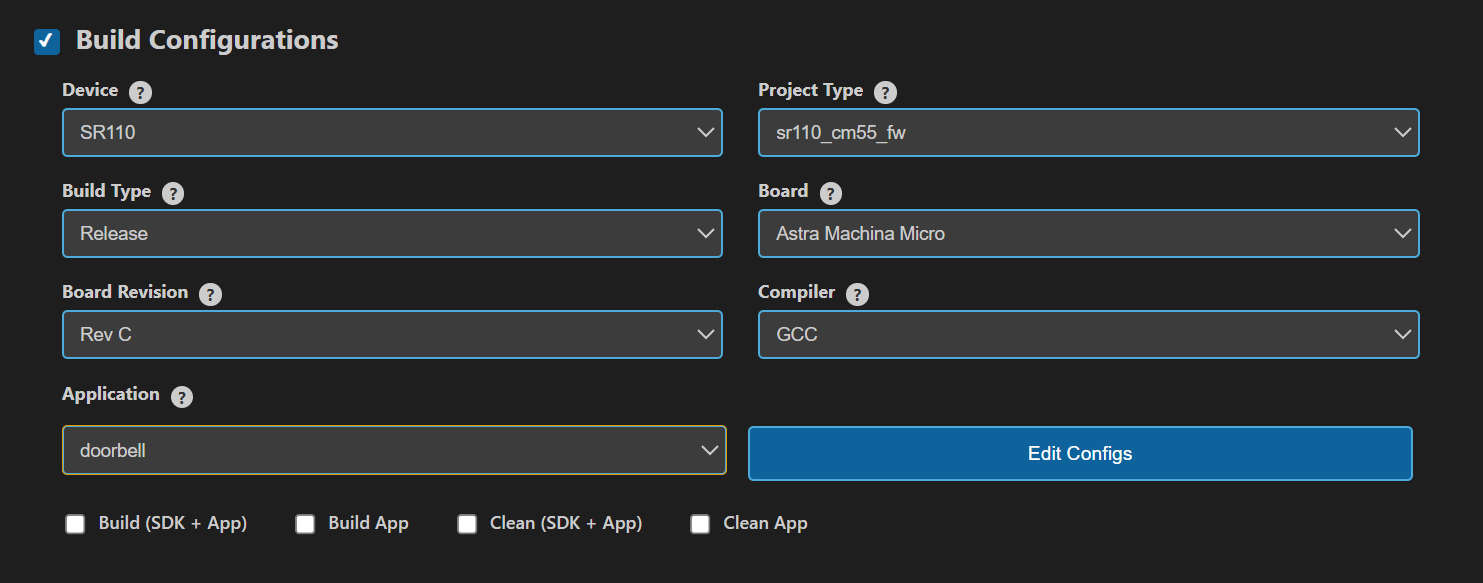Enable the Build (SDK + App) checkbox
Screen dimensions: 1483x583
tap(75, 523)
